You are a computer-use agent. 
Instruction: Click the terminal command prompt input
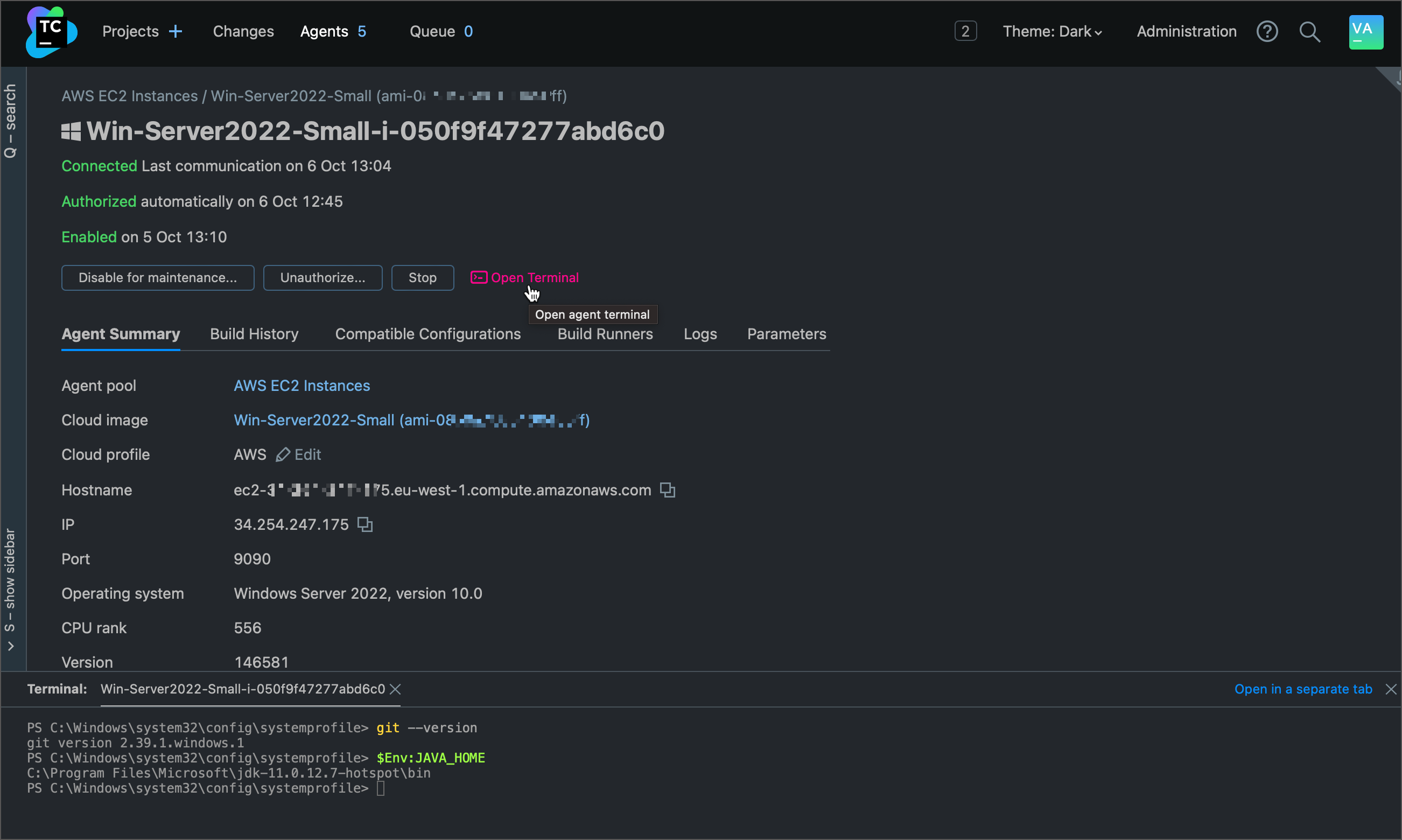click(x=381, y=788)
